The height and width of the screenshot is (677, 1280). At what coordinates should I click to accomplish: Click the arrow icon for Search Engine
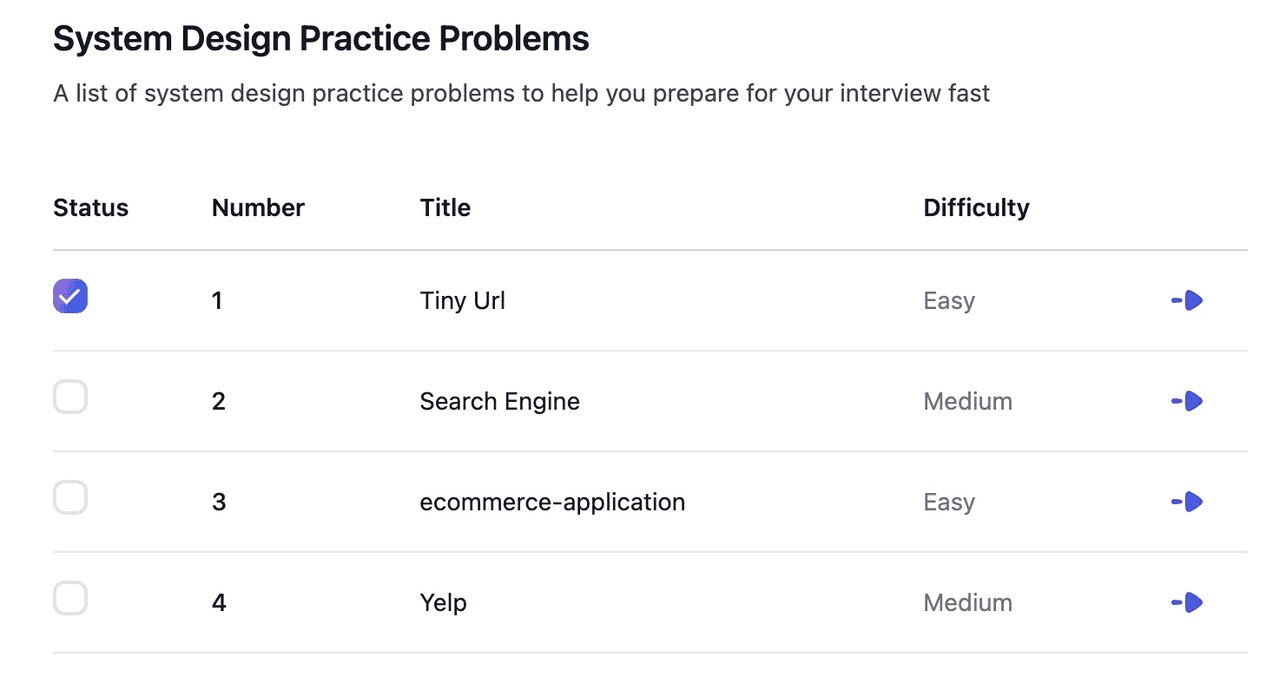tap(1187, 402)
